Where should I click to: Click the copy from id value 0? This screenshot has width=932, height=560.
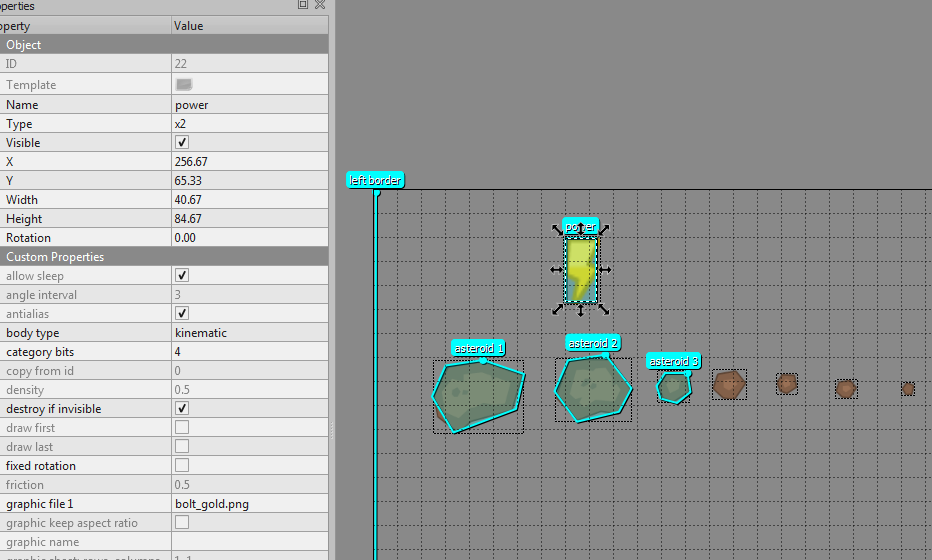pyautogui.click(x=250, y=371)
